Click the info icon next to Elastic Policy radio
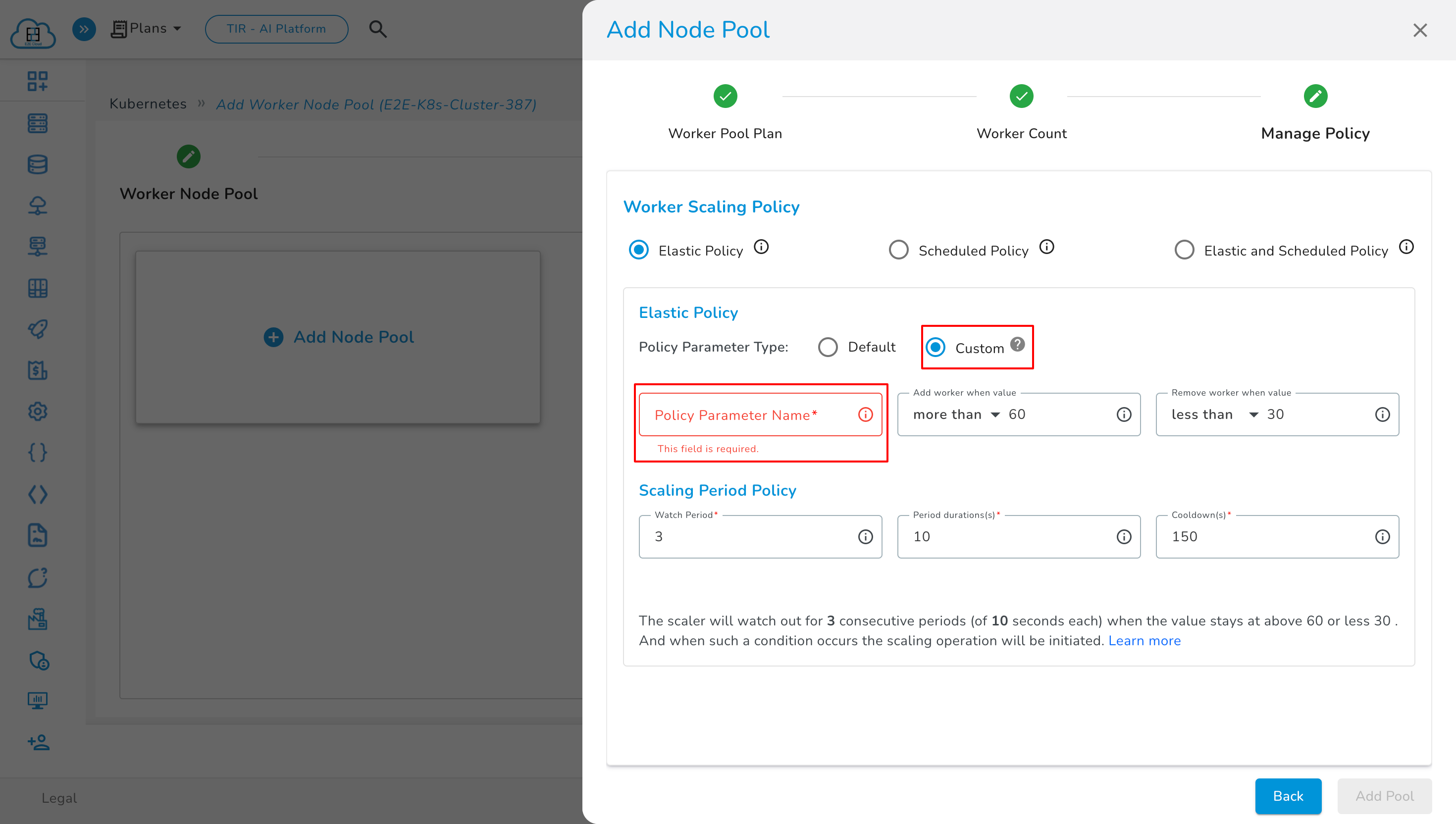The image size is (1456, 824). coord(761,247)
